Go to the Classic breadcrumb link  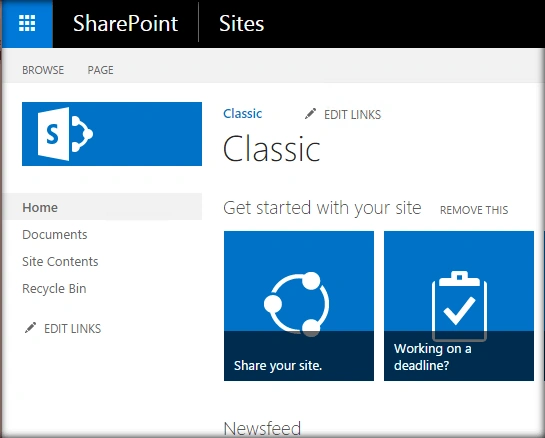coord(243,114)
